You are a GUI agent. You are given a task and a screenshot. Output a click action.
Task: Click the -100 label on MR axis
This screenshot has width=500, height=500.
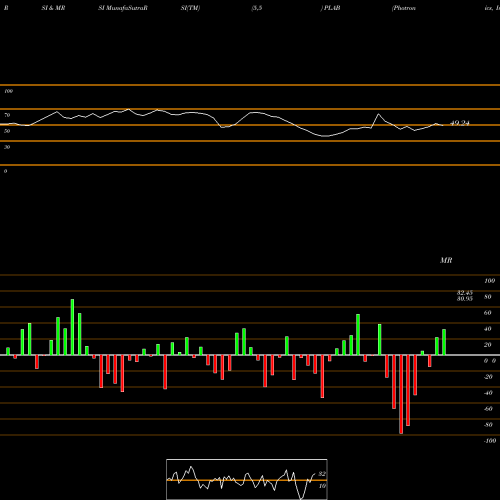490,441
